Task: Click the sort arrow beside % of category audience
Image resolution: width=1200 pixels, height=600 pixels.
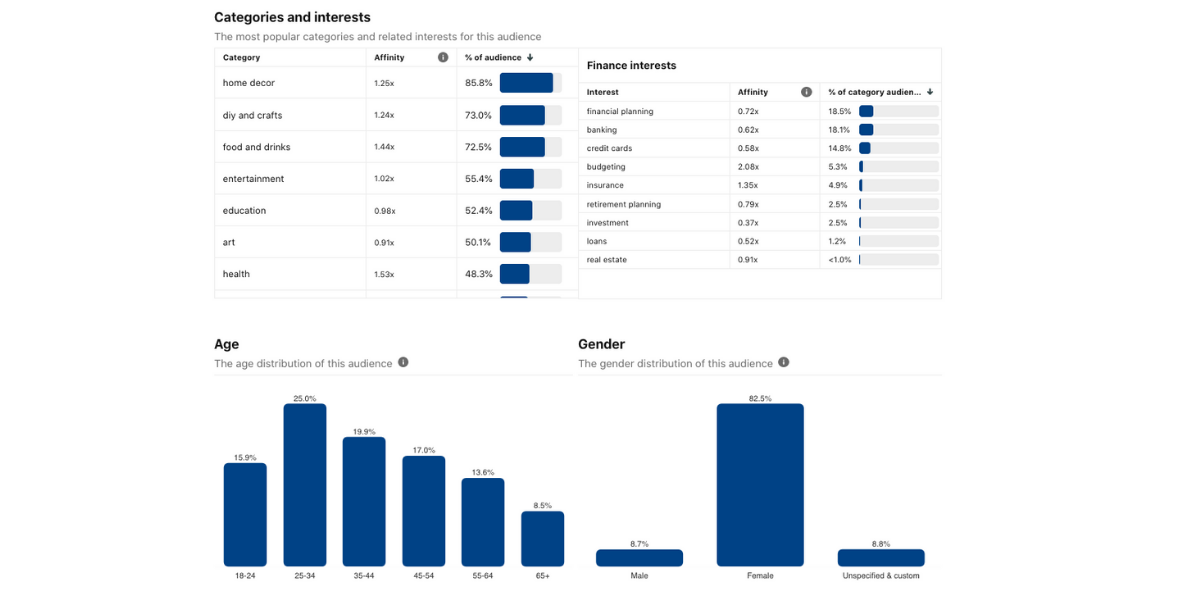Action: tap(930, 92)
